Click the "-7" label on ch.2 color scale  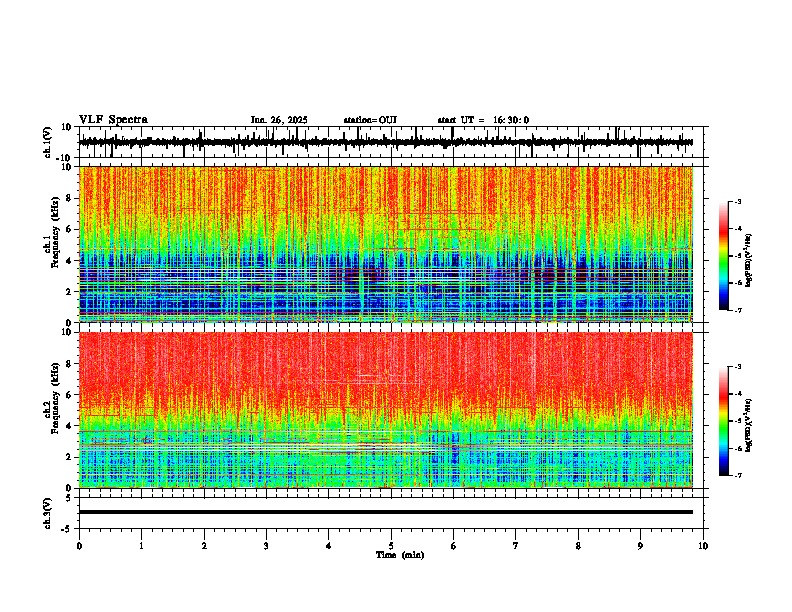pyautogui.click(x=738, y=475)
